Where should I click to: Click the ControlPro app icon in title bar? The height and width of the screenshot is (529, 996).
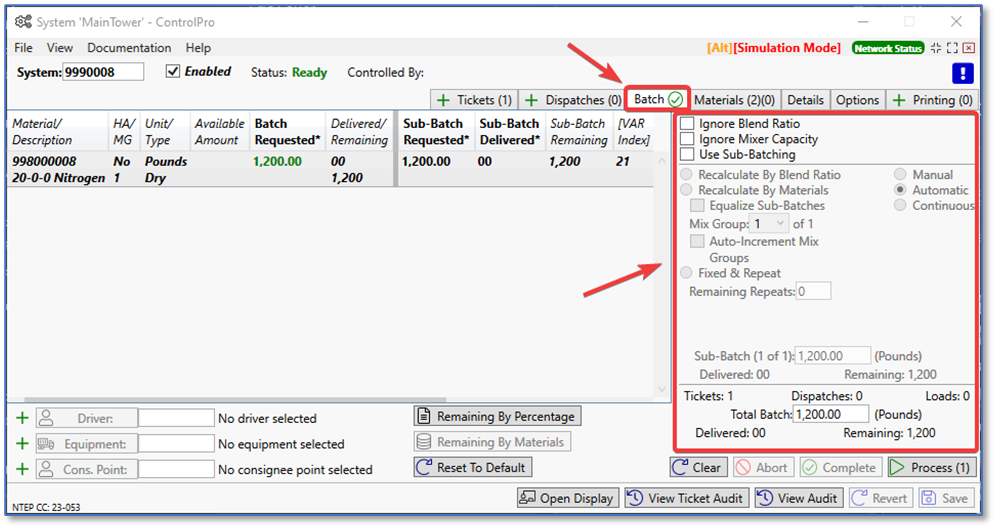pyautogui.click(x=23, y=22)
